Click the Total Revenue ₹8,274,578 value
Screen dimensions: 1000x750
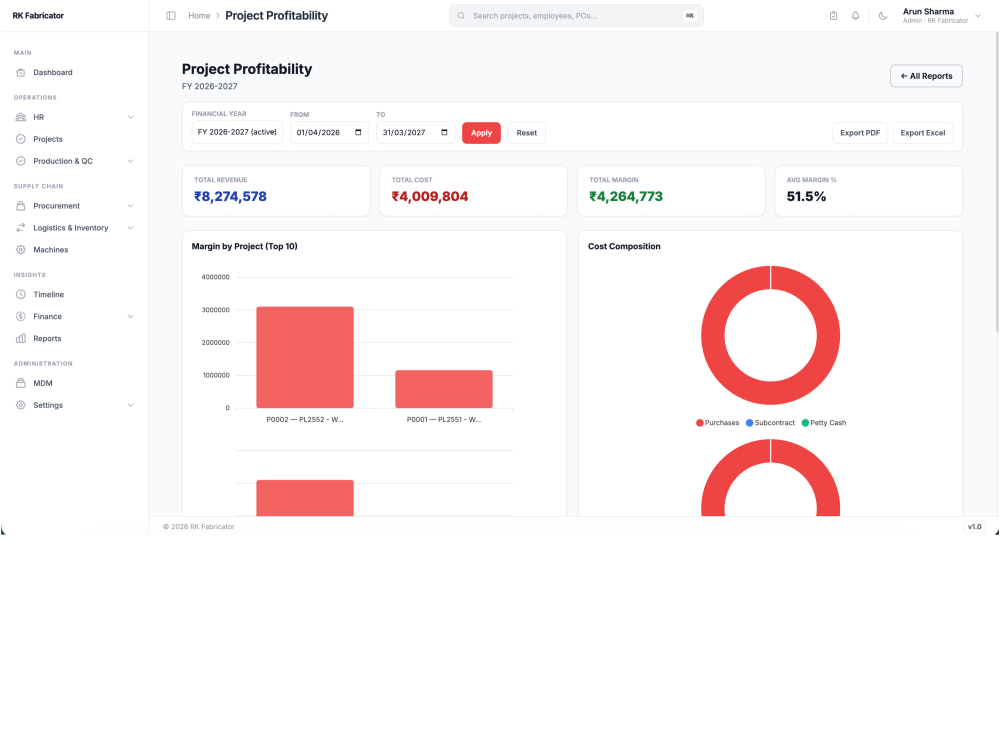230,196
